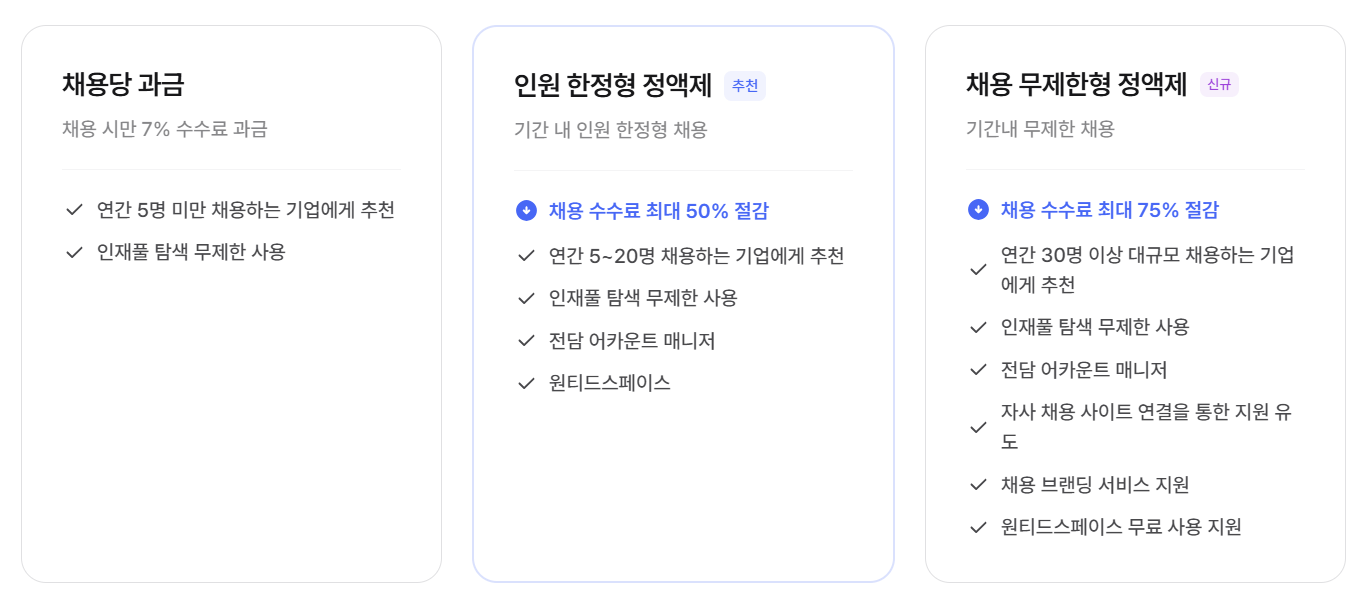
Task: Click the blue down-arrow icon beside 50% 절감
Action: click(526, 211)
